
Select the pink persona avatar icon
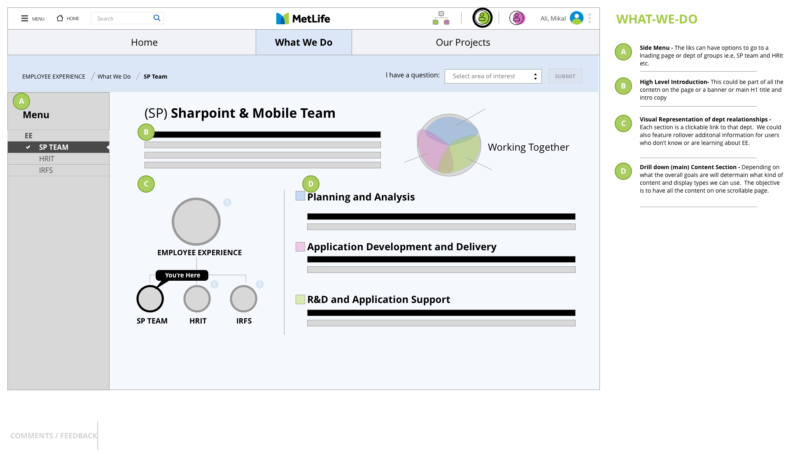[x=517, y=18]
